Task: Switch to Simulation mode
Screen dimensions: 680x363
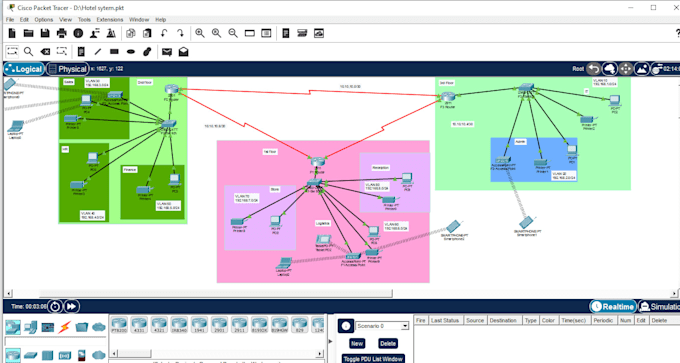Action: coord(659,307)
